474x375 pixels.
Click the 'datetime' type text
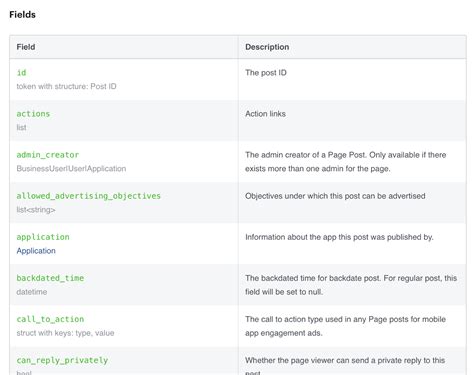pos(32,292)
